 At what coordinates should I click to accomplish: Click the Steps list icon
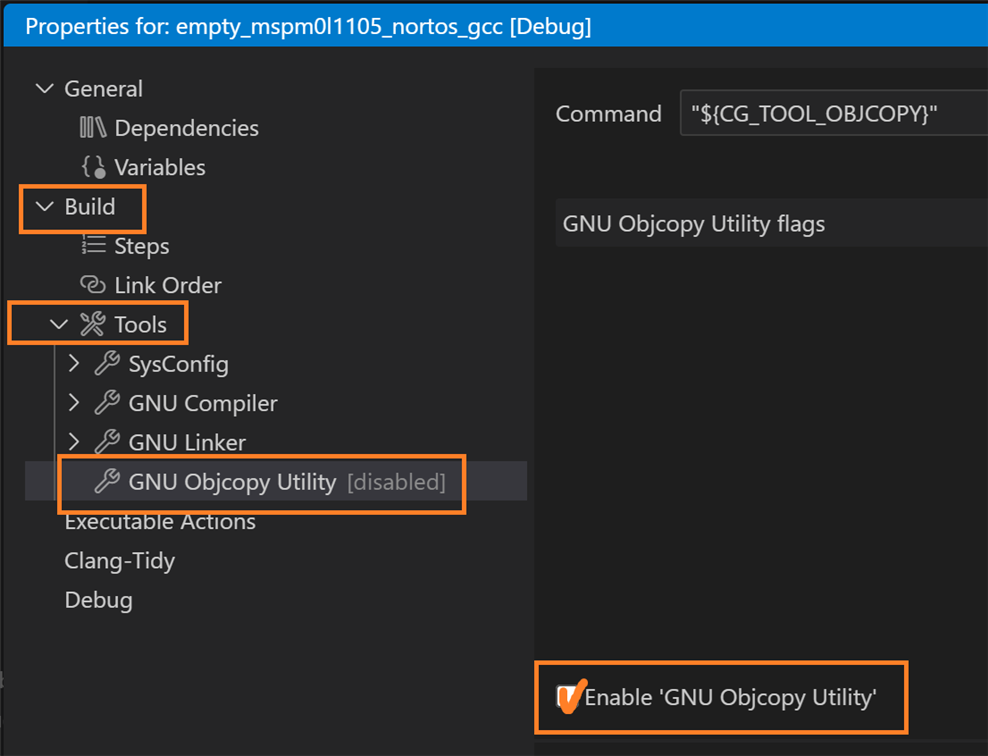tap(93, 246)
